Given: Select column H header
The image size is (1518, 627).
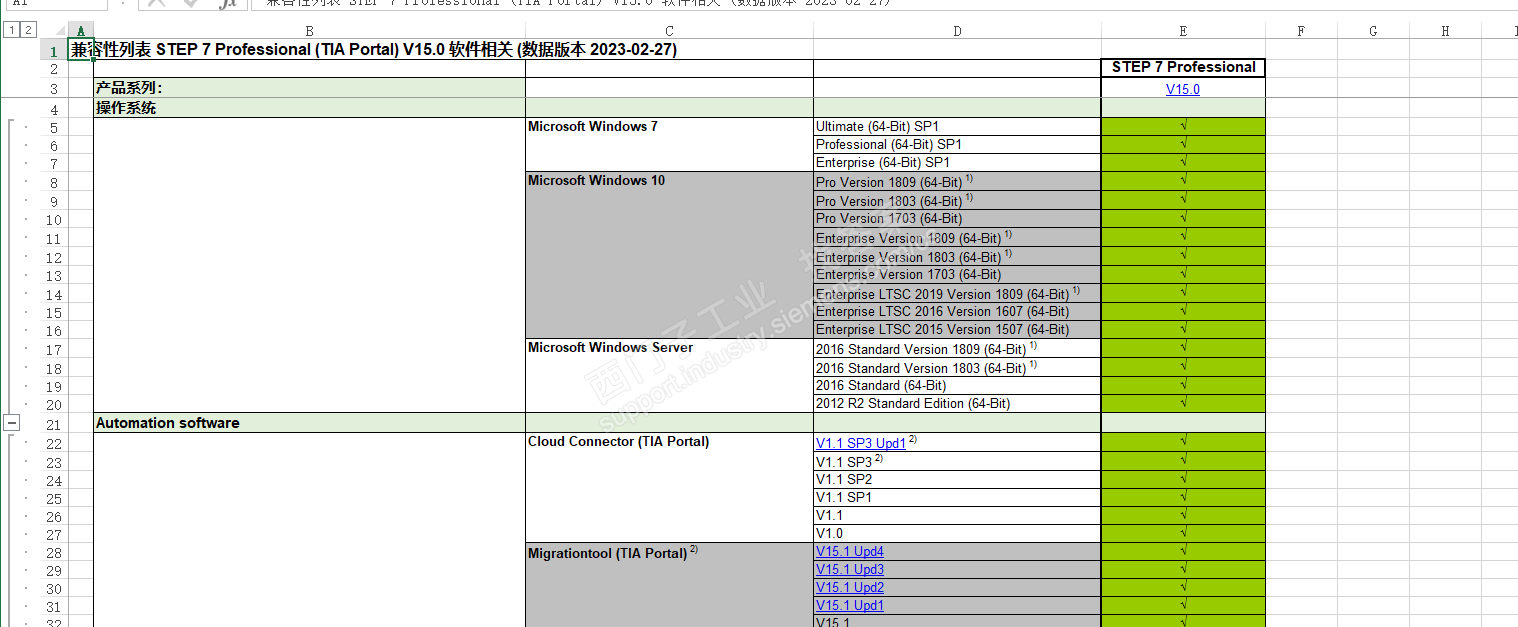Looking at the screenshot, I should click(x=1445, y=31).
